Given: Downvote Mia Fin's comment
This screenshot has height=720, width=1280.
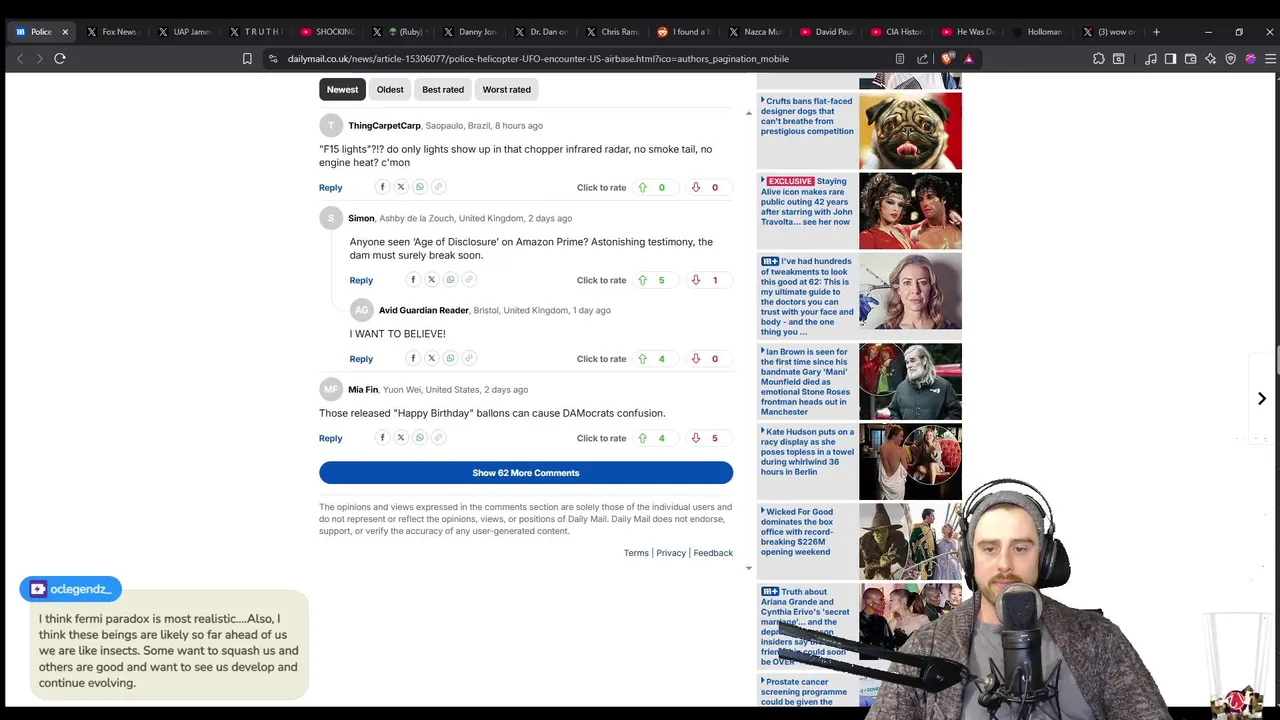Looking at the screenshot, I should click(x=696, y=438).
